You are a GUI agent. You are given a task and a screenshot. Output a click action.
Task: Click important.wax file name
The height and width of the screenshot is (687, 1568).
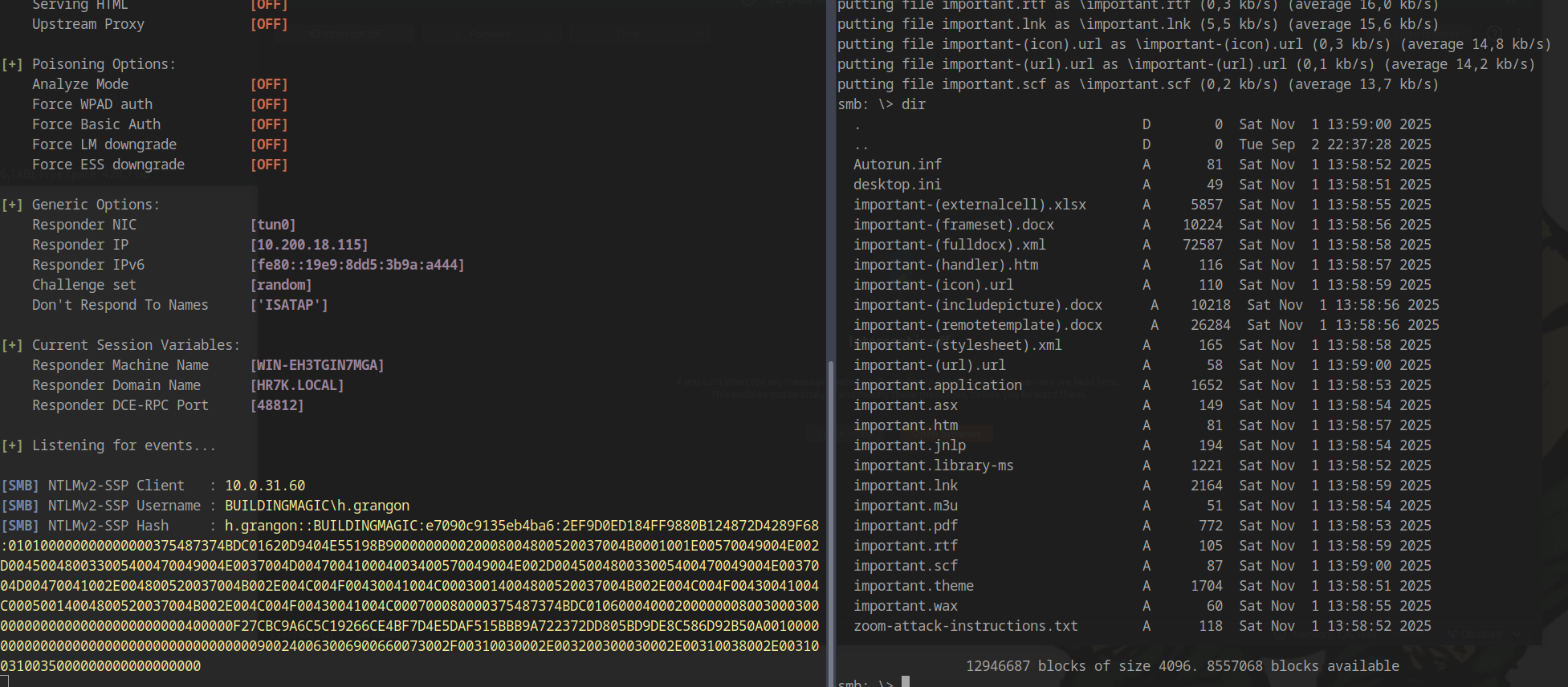pyautogui.click(x=906, y=606)
